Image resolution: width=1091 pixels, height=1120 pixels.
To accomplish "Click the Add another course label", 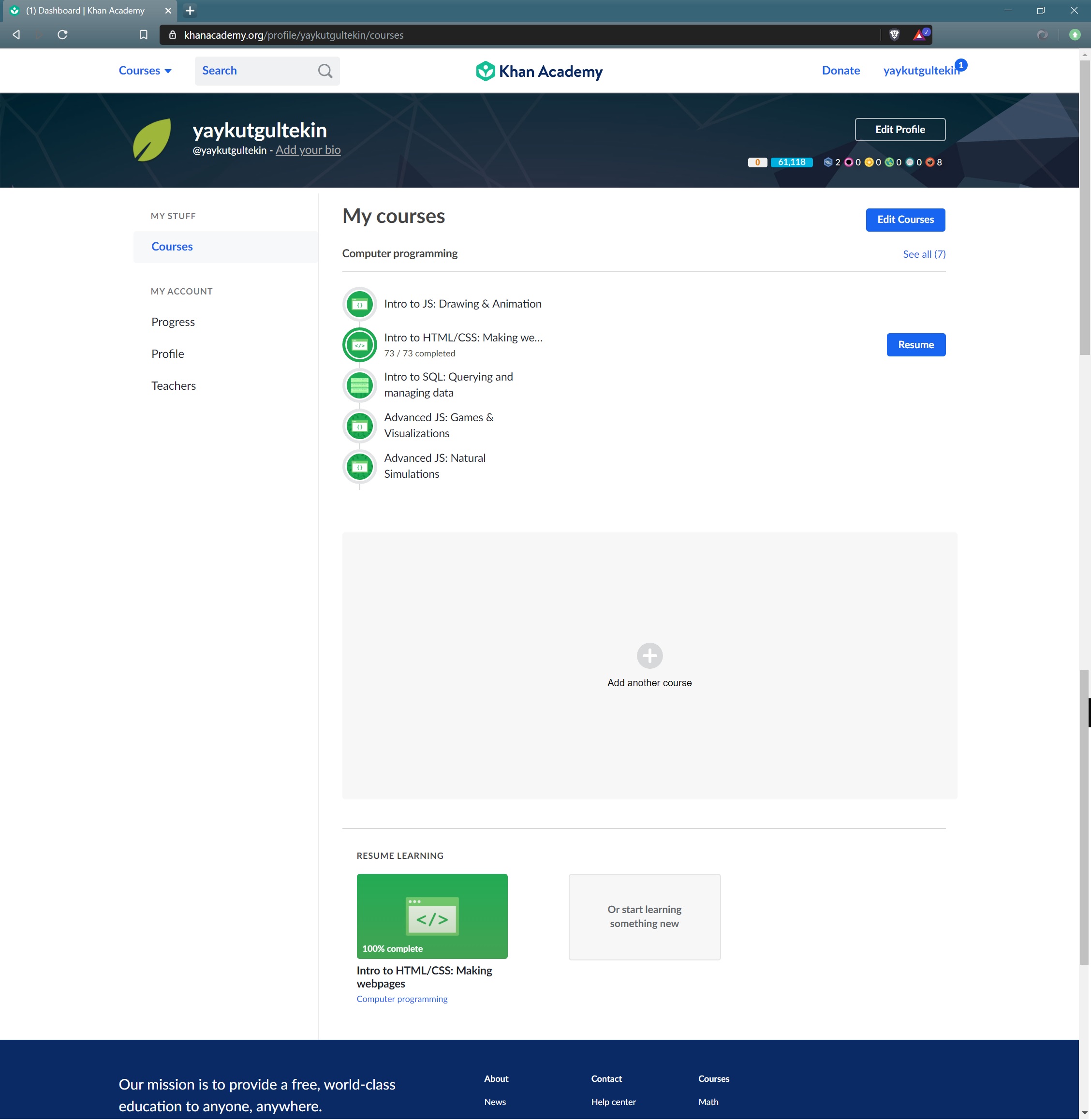I will 649,683.
